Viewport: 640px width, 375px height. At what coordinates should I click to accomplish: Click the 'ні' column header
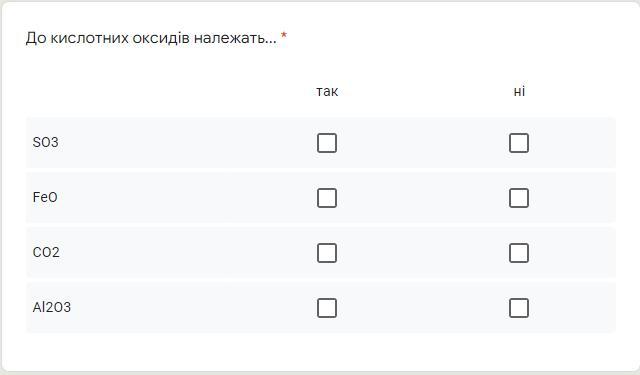point(519,91)
